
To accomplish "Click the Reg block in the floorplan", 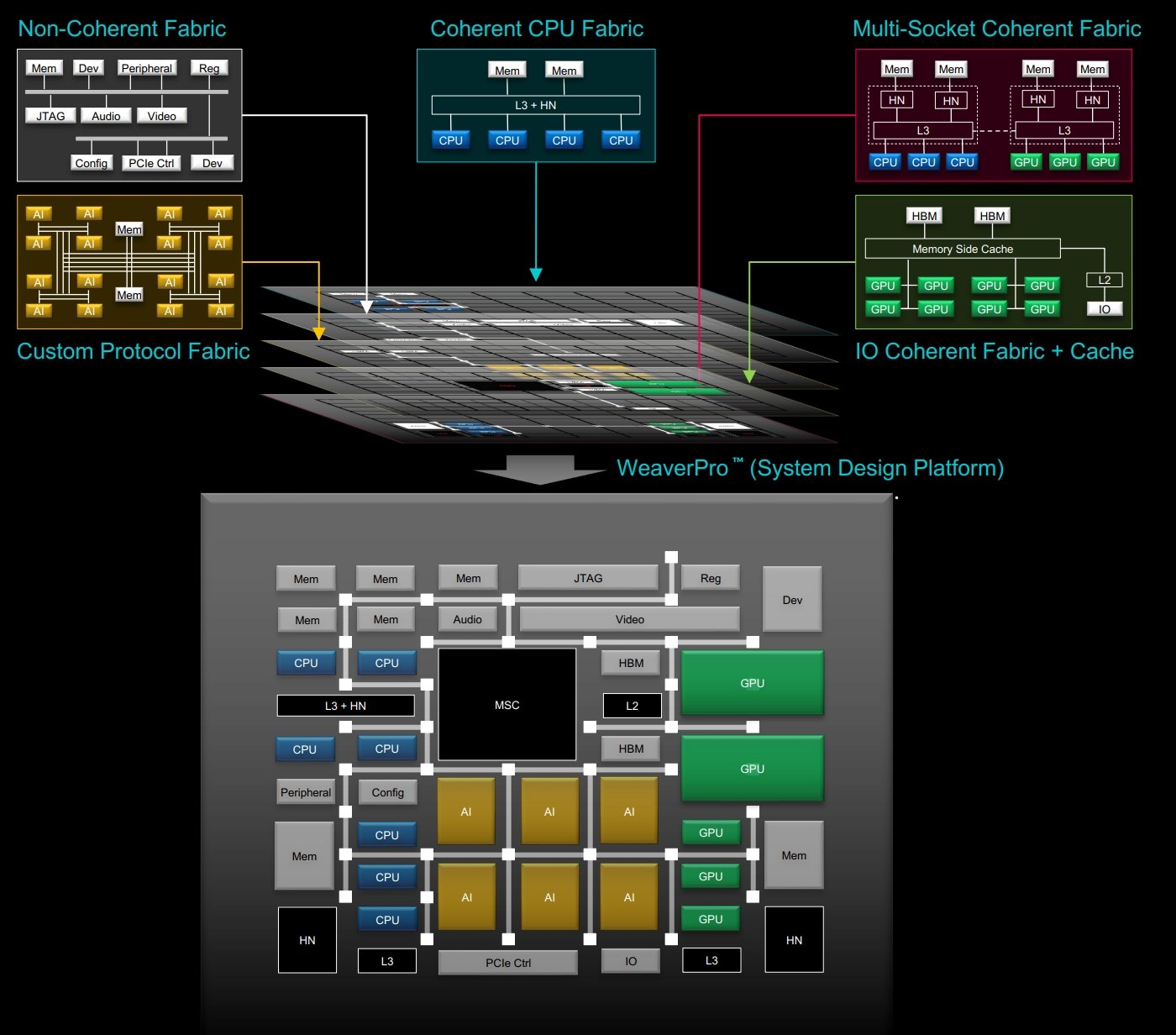I will [711, 578].
